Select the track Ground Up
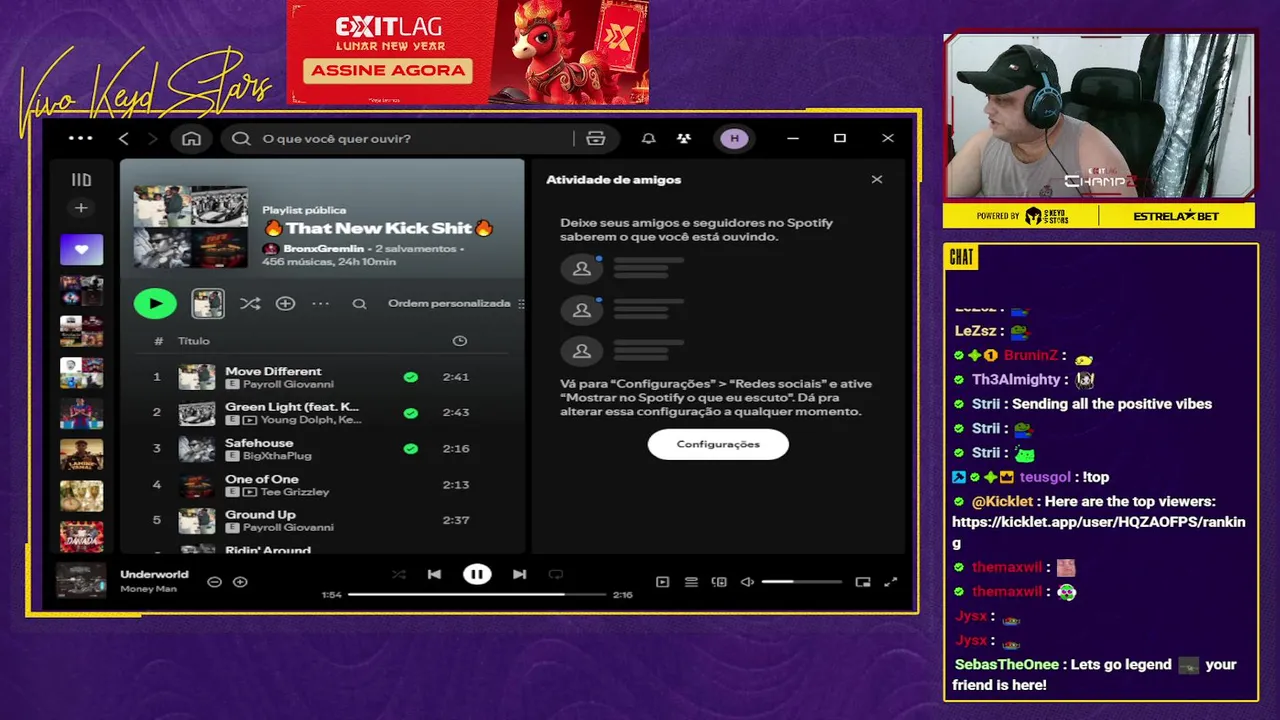This screenshot has height=720, width=1280. click(x=322, y=520)
